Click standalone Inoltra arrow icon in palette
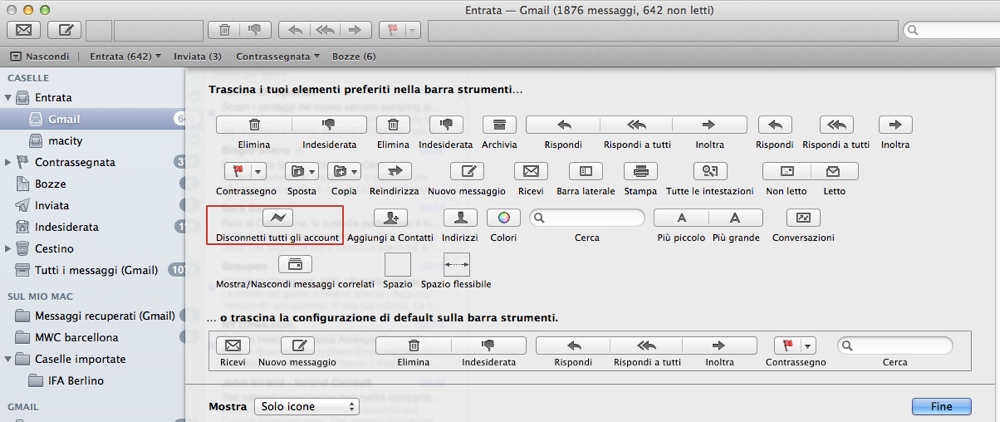The image size is (1000, 422). point(895,124)
